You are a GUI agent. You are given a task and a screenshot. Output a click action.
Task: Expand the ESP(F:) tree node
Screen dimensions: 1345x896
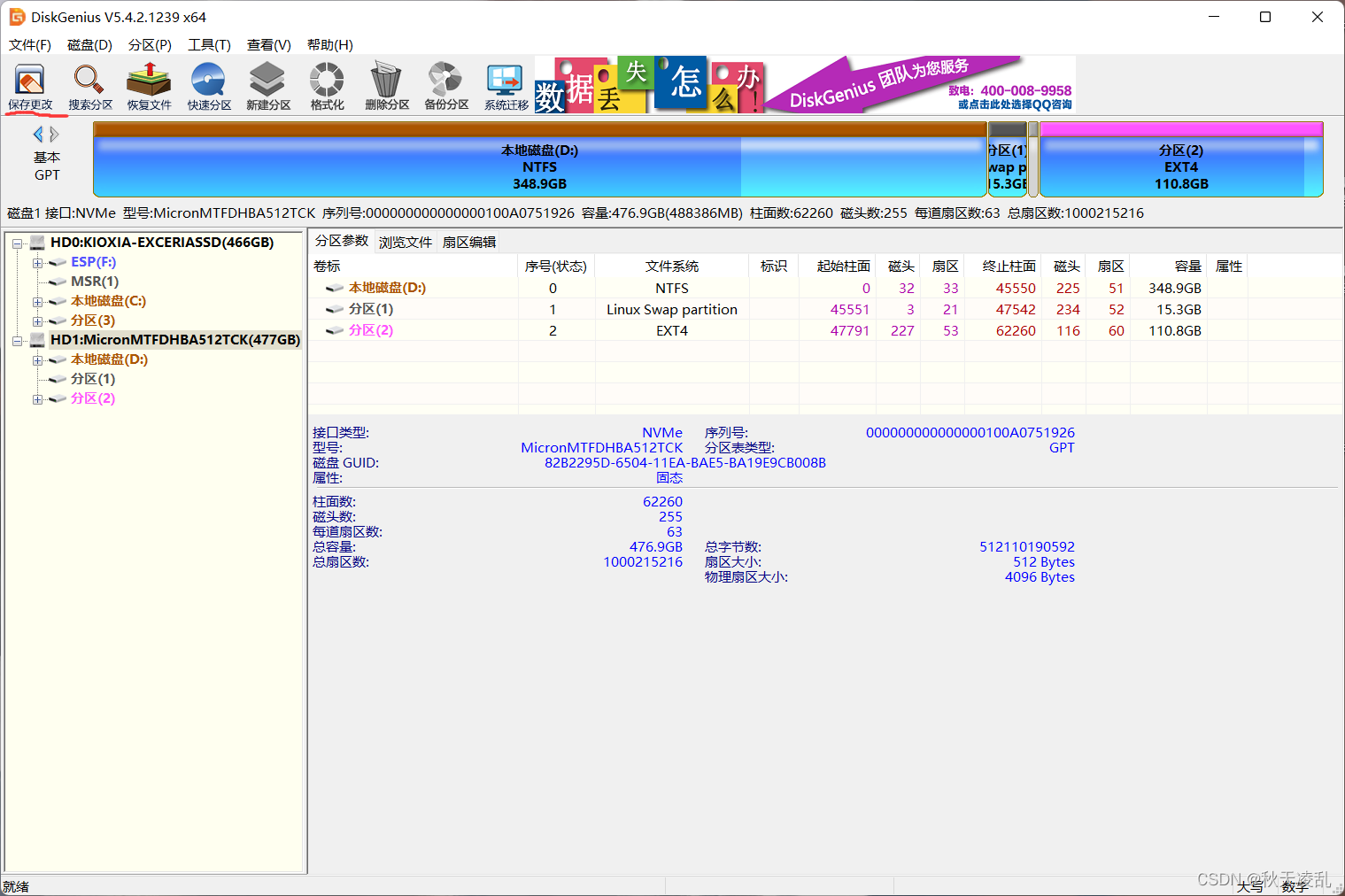coord(37,263)
